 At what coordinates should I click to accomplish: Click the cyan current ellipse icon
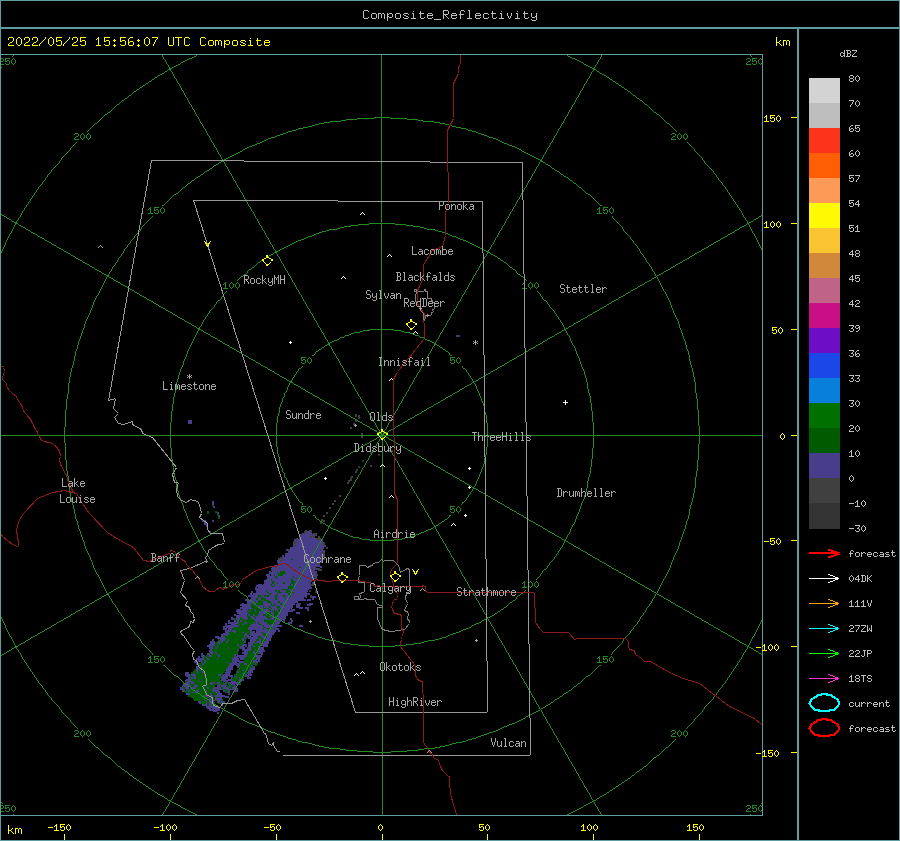pyautogui.click(x=824, y=703)
